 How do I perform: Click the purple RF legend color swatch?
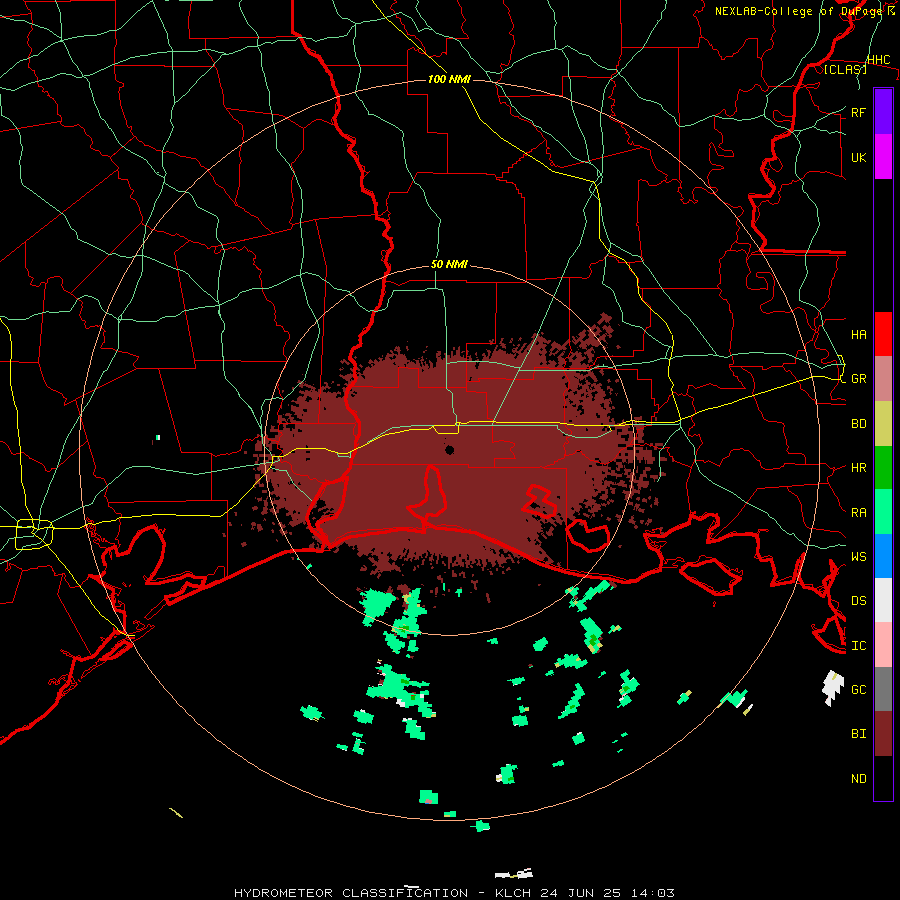883,112
